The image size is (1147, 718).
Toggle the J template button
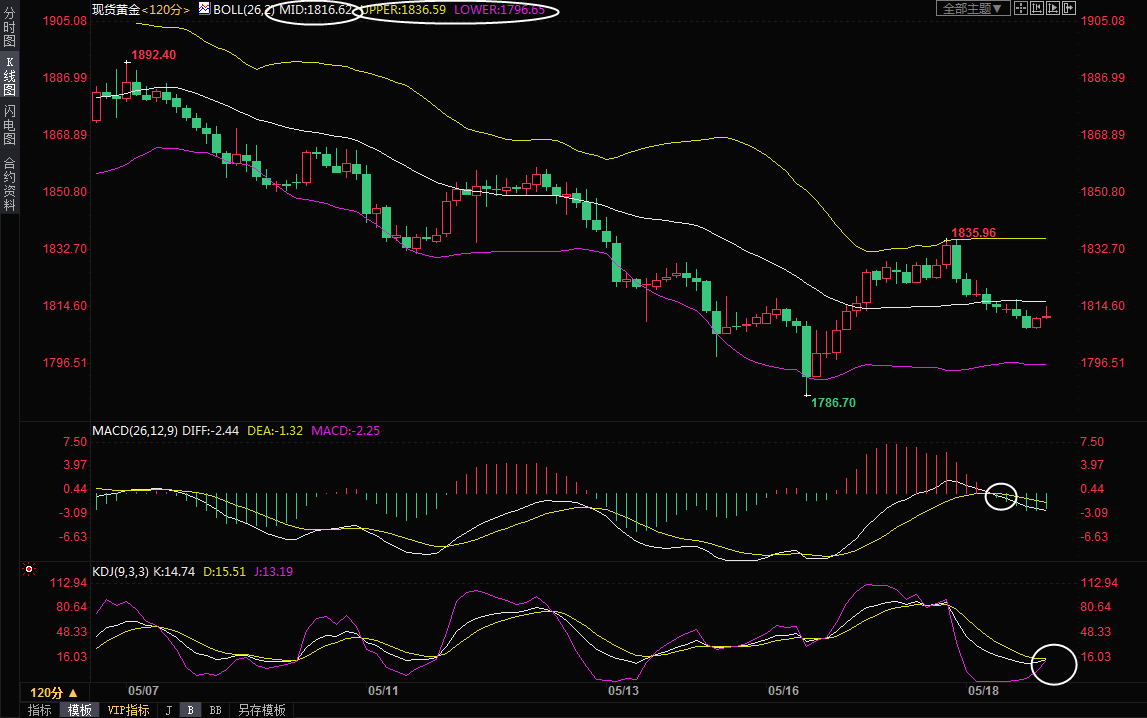[168, 710]
